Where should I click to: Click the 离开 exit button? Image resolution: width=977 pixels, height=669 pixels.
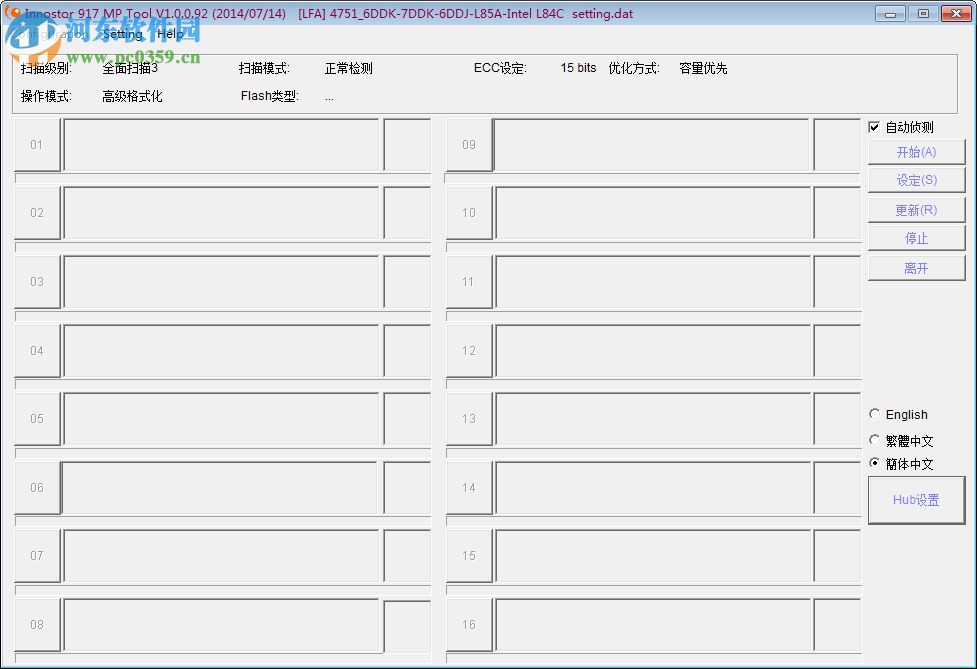tap(915, 267)
